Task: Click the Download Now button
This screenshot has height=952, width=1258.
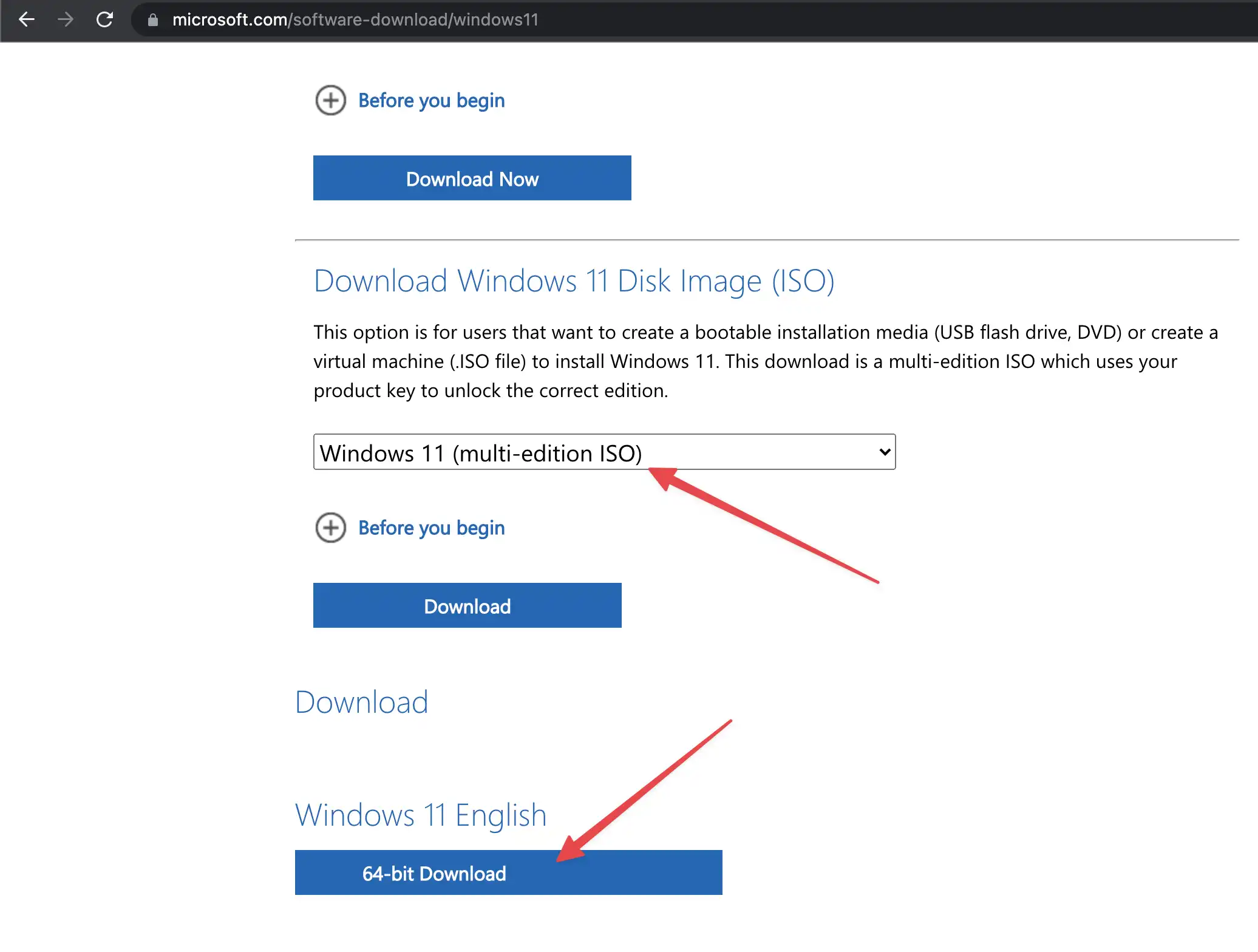Action: [472, 178]
